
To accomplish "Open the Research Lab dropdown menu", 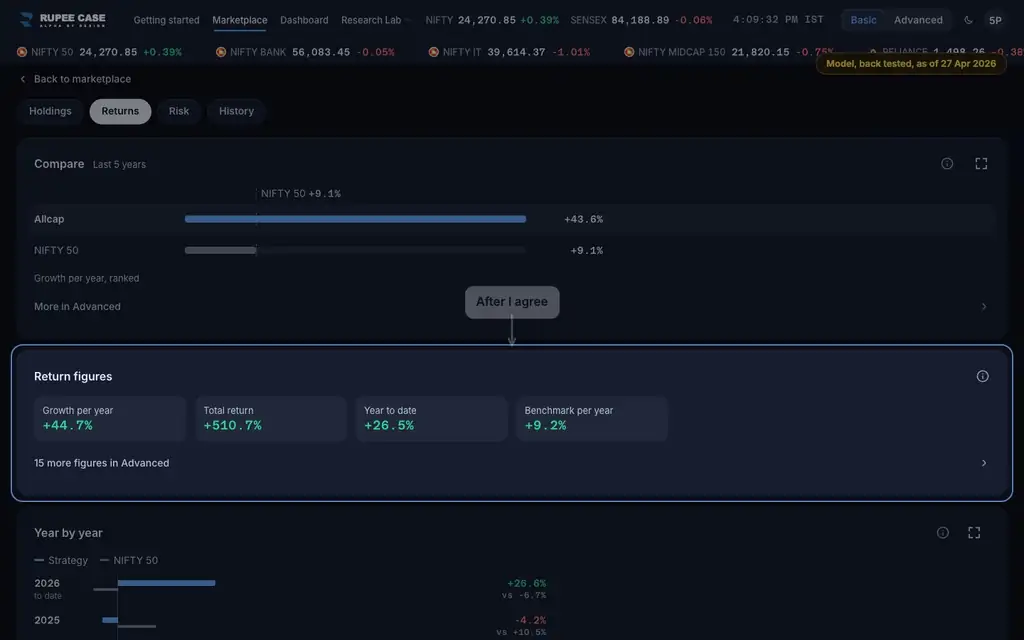I will pyautogui.click(x=376, y=20).
